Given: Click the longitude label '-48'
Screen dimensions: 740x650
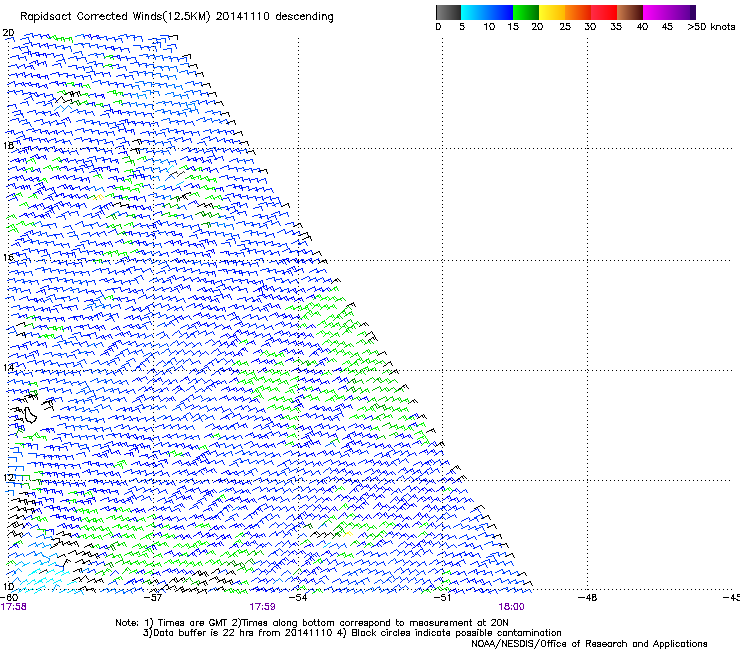Looking at the screenshot, I should (x=587, y=598).
